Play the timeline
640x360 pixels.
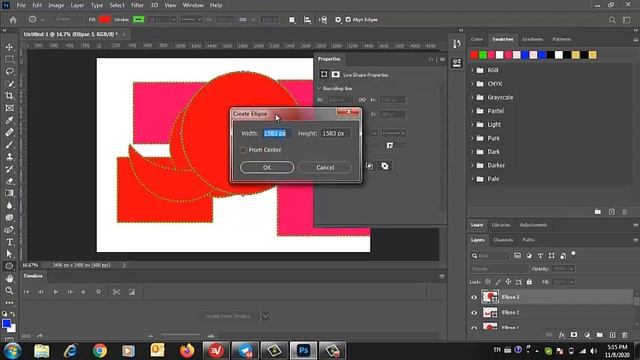click(x=56, y=292)
